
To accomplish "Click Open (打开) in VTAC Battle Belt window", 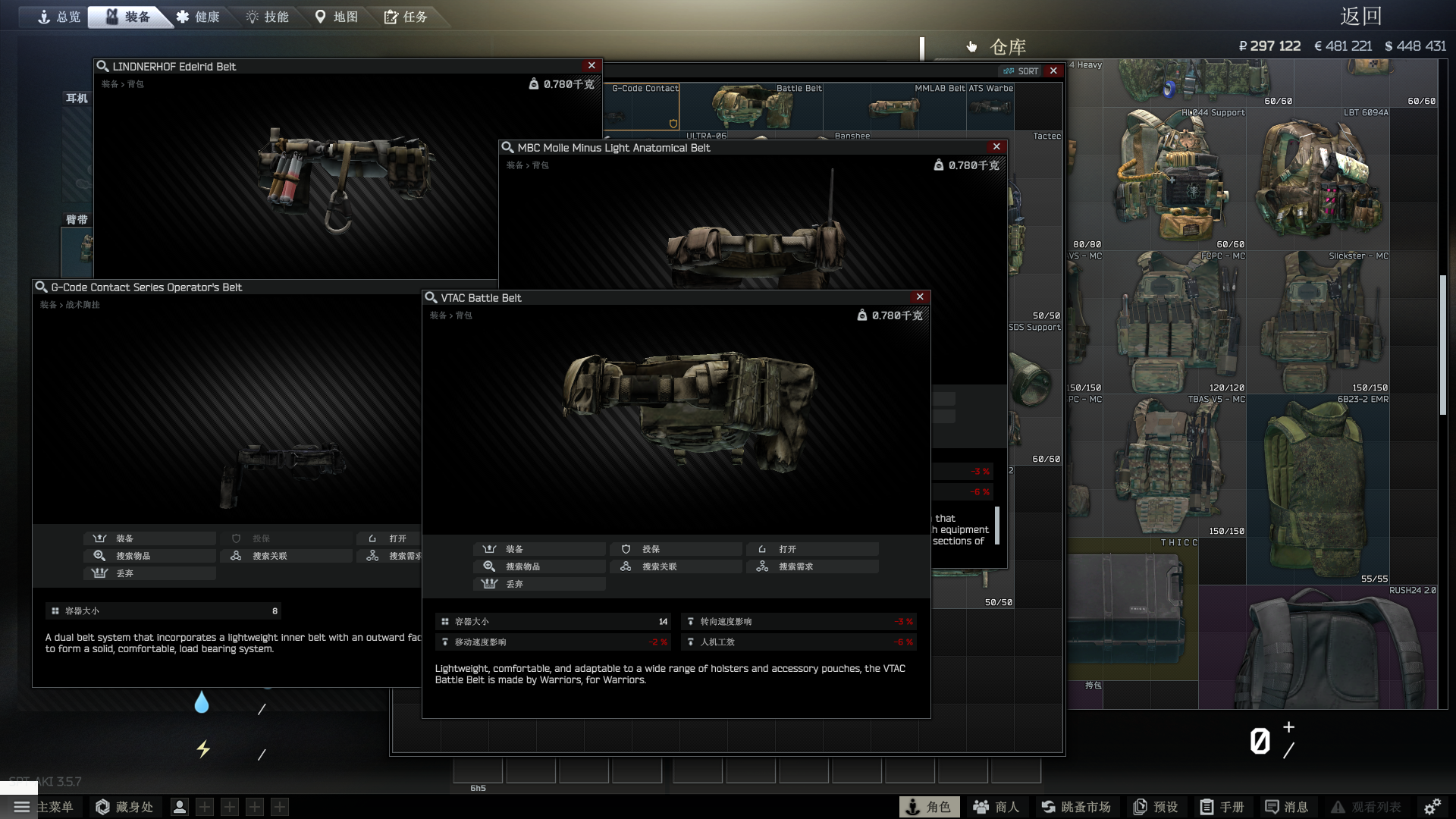I will tap(811, 549).
